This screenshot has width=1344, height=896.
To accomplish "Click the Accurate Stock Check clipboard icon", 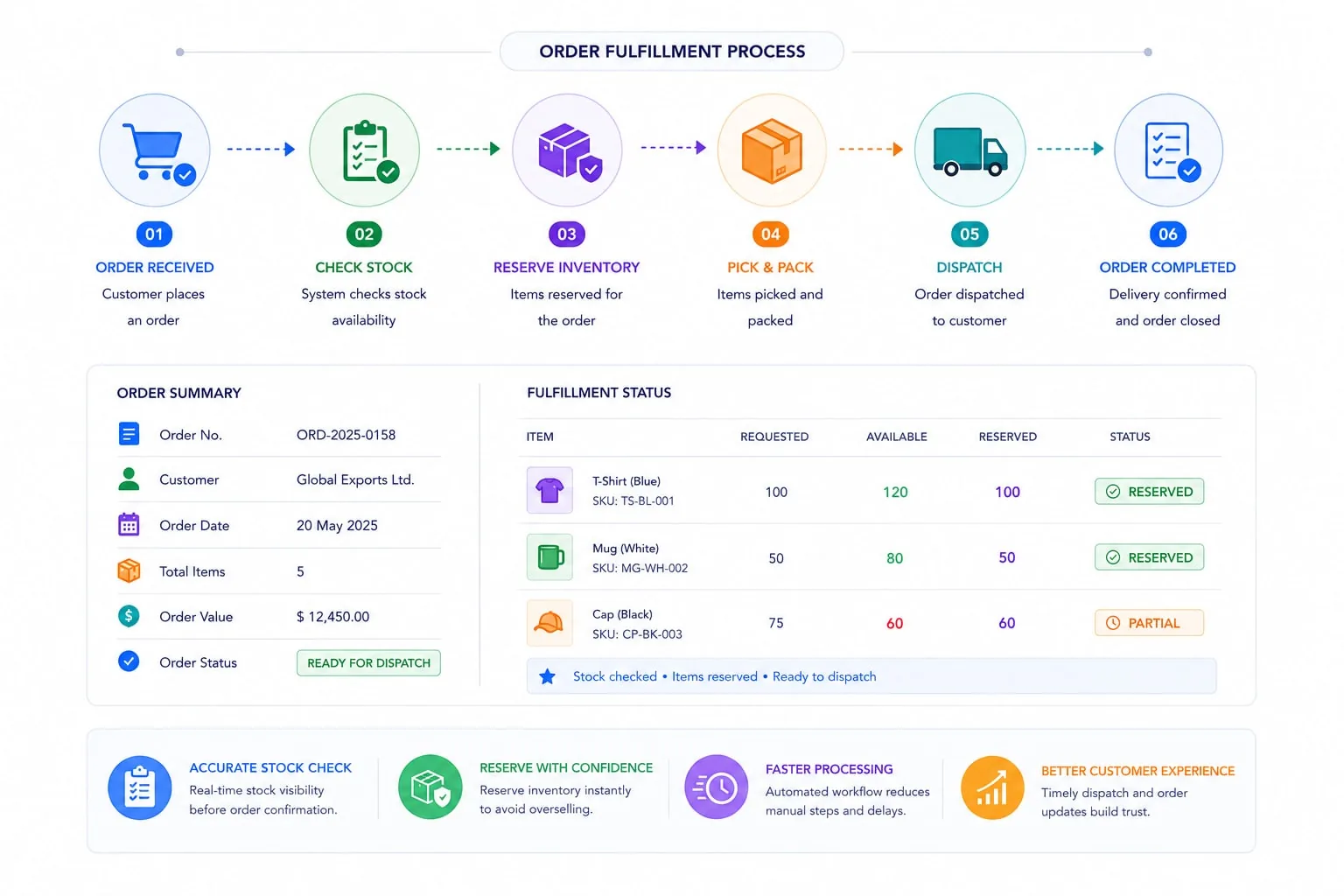I will click(x=140, y=787).
